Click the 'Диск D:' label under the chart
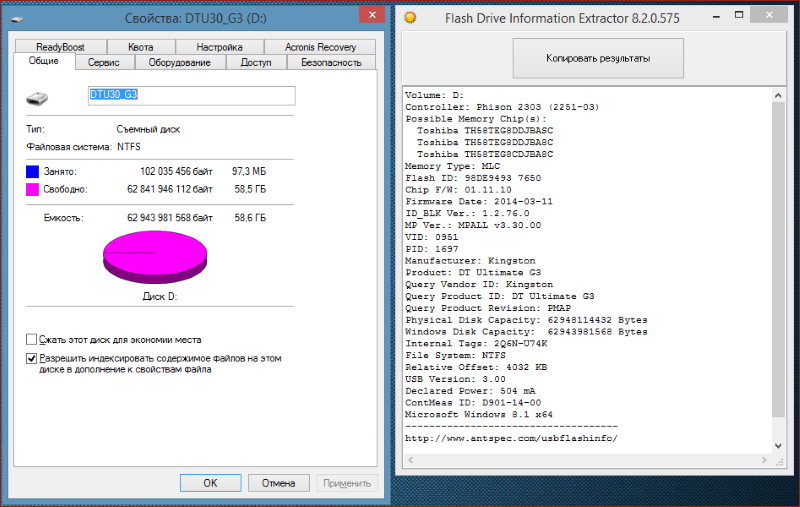This screenshot has height=507, width=800. point(160,296)
